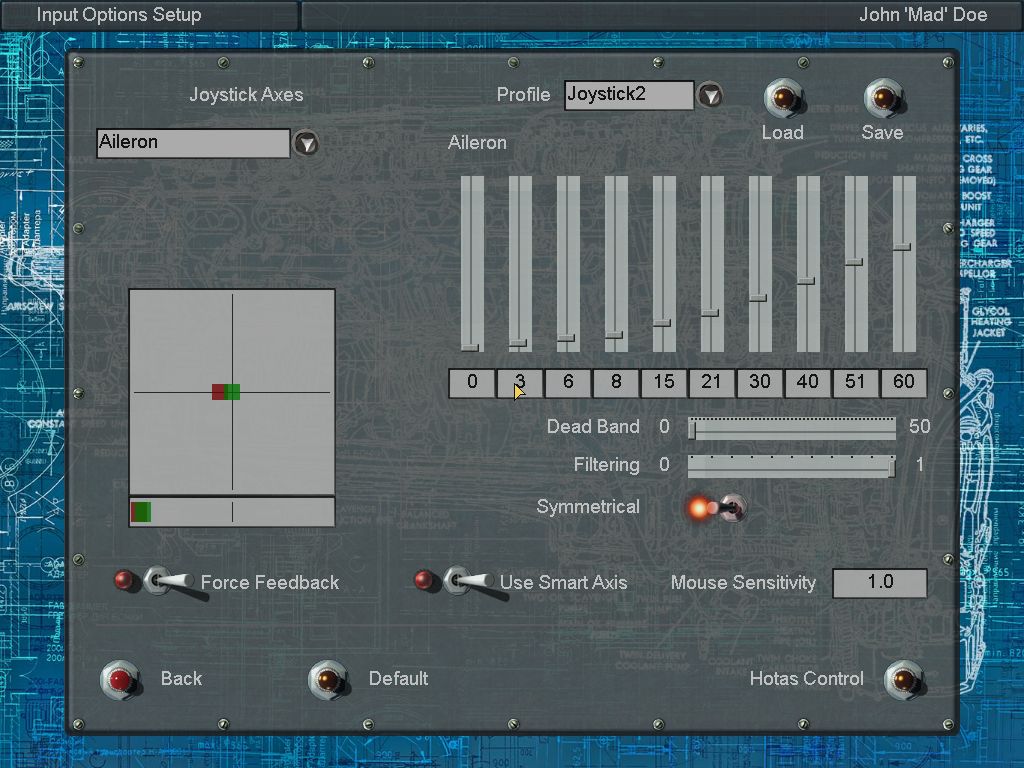
Task: Click the Input Options Setup title
Action: click(119, 14)
